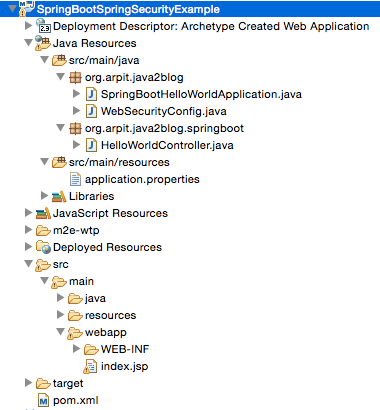Expand the JavaScript Resources node
Image resolution: width=380 pixels, height=410 pixels.
[29, 213]
